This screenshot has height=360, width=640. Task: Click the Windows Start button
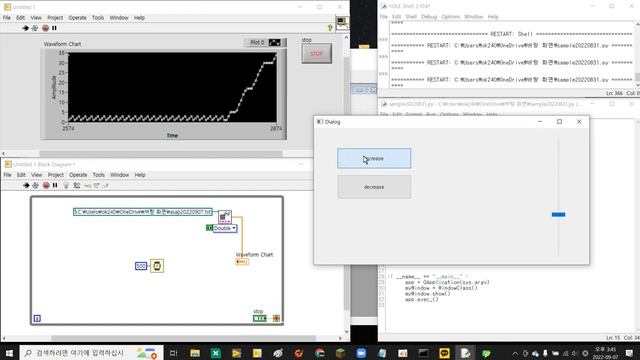click(x=9, y=353)
